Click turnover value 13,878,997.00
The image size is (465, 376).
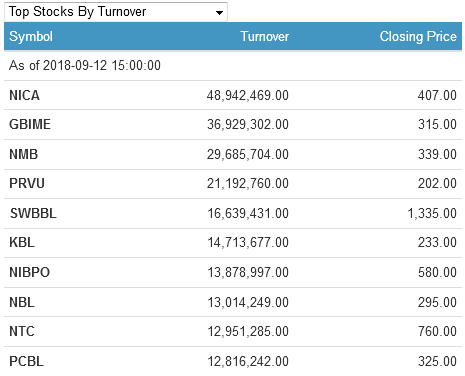[248, 272]
